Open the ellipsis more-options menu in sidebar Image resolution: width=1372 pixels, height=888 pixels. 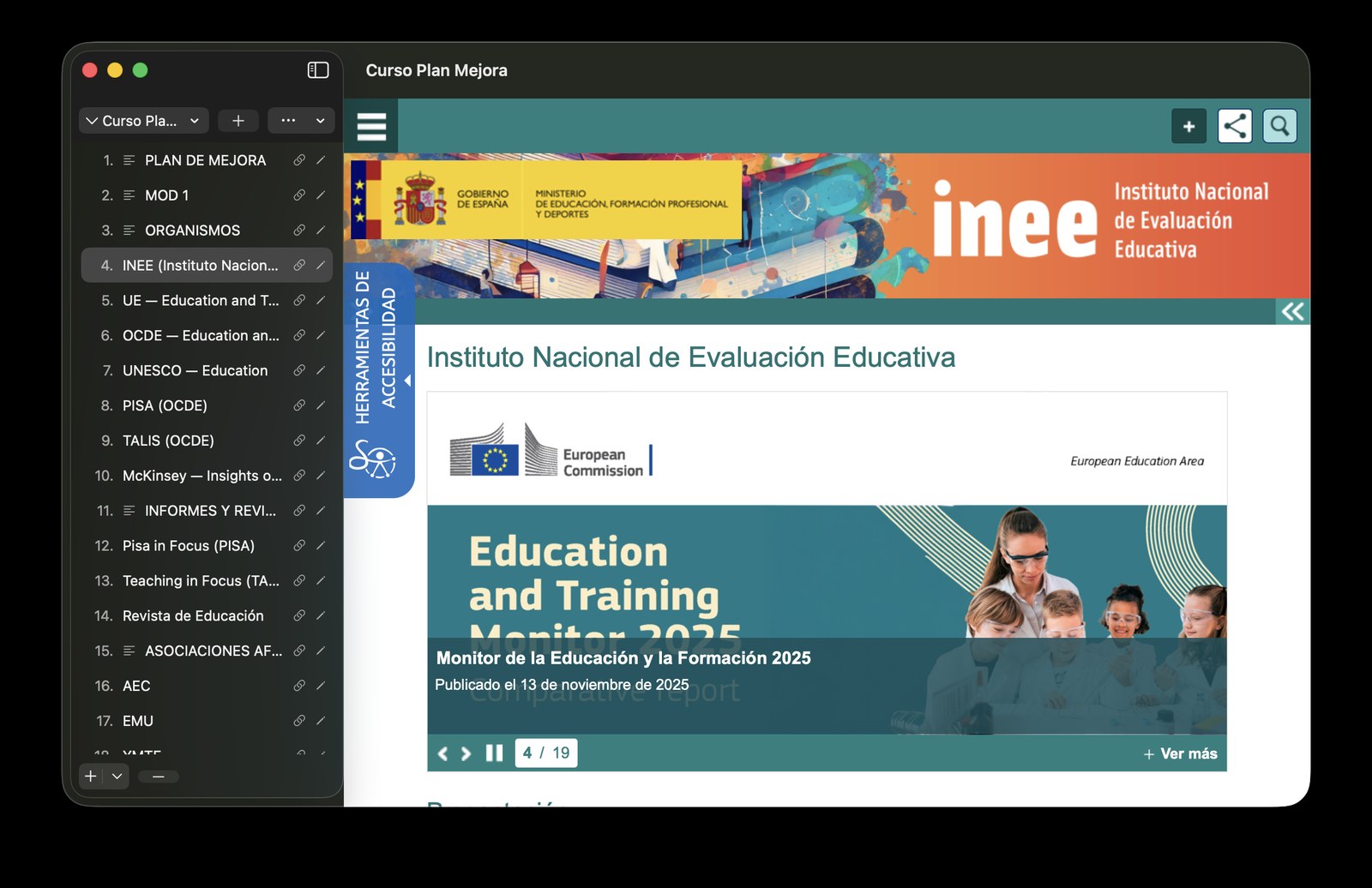301,121
